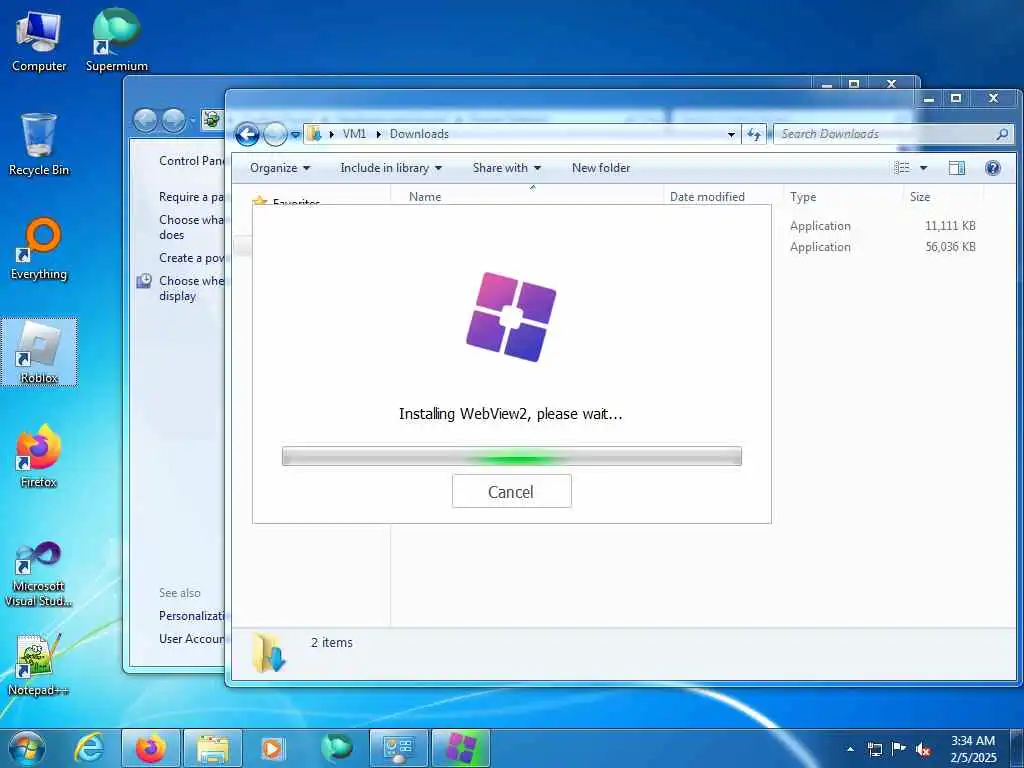Screen dimensions: 1024x768
Task: Select the Roblox desktop shortcut
Action: [39, 353]
